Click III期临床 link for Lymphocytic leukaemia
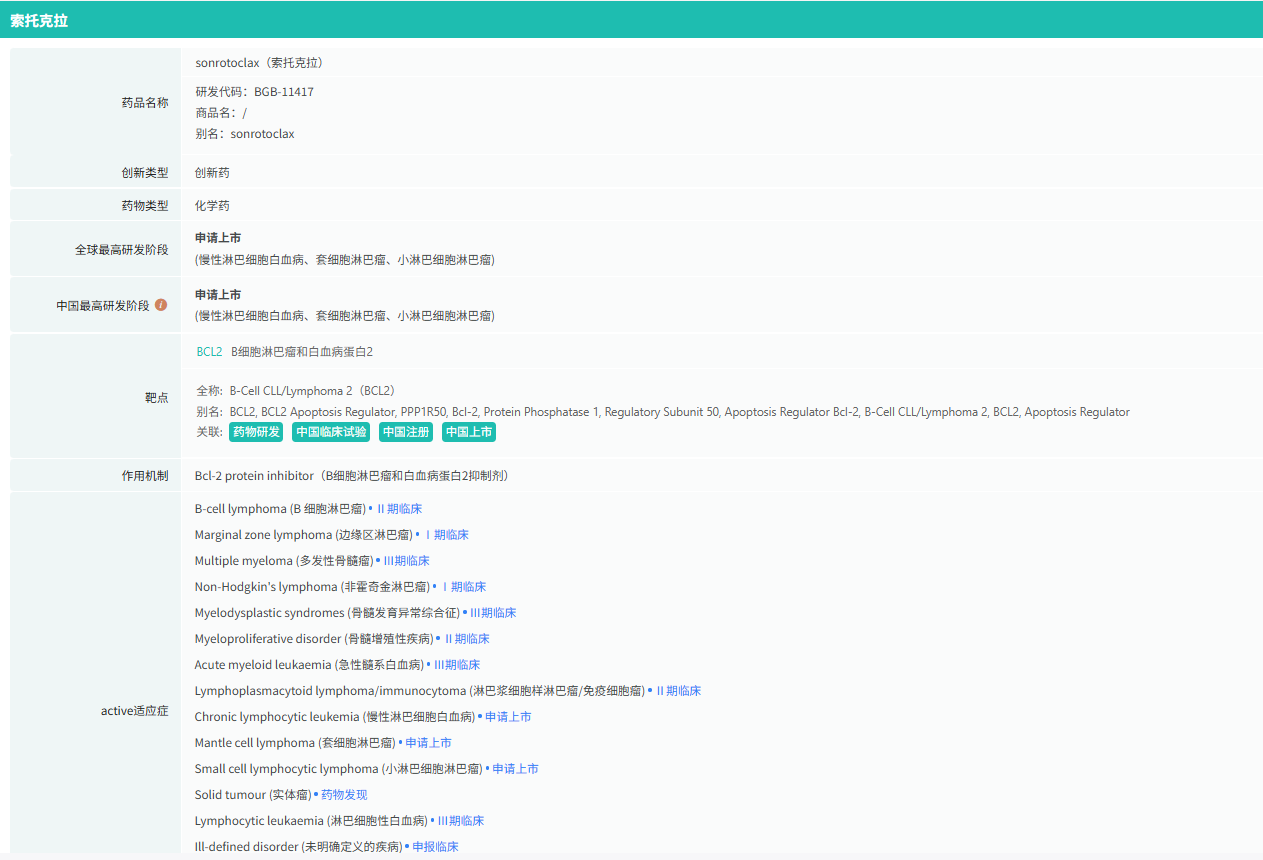 (461, 821)
